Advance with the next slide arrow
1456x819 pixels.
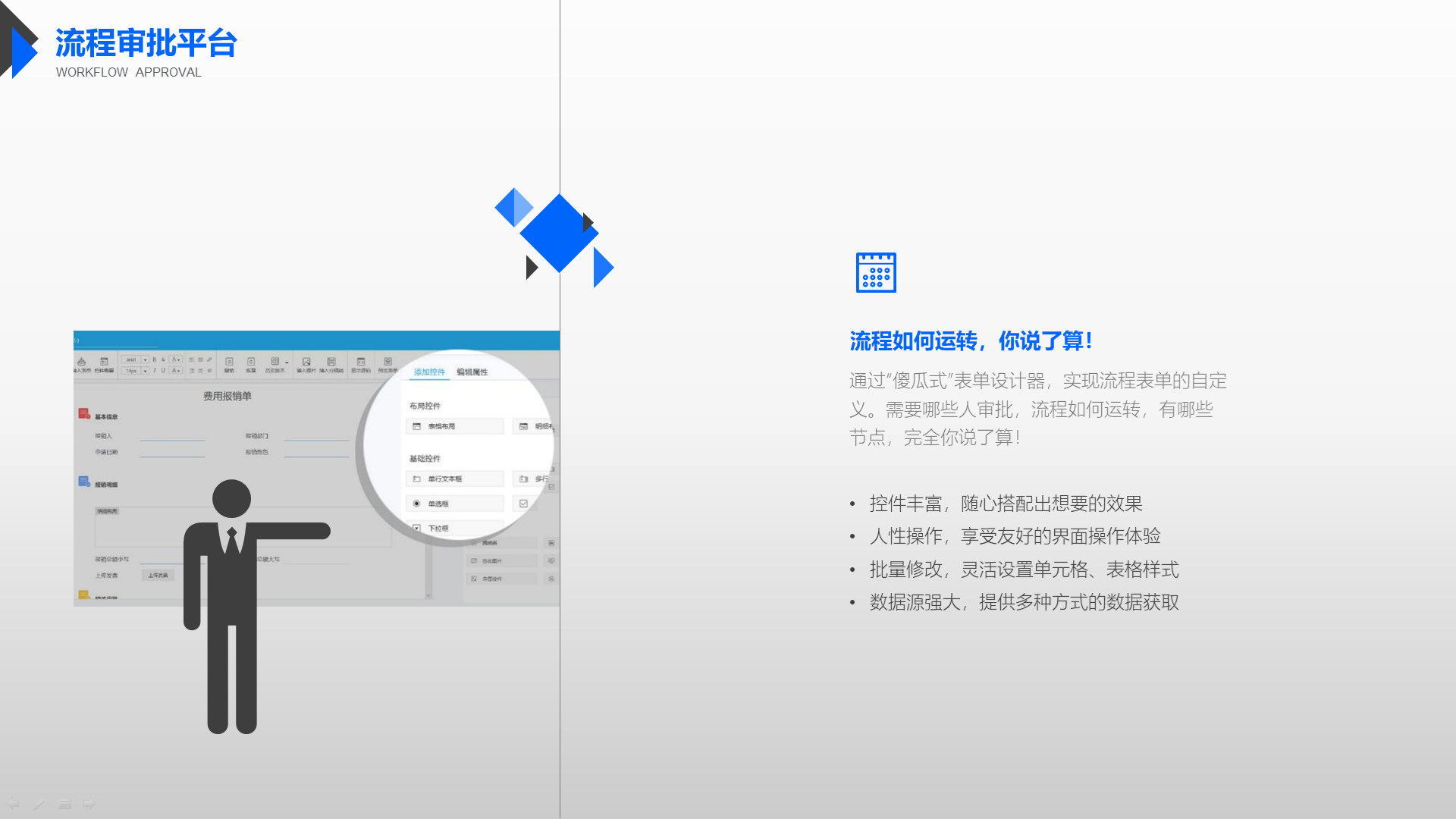click(89, 803)
